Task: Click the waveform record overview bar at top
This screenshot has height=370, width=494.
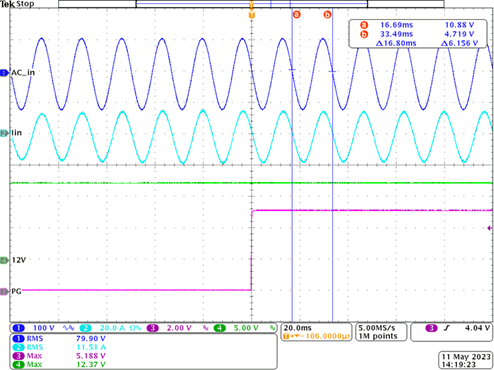Action: pos(251,4)
